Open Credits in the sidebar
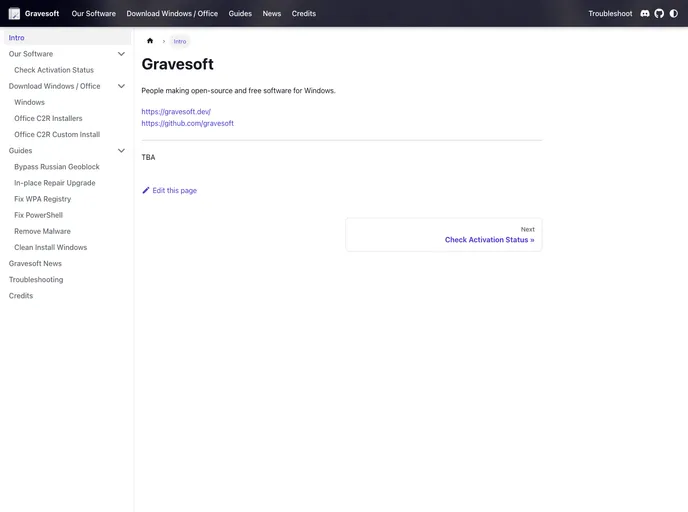688x512 pixels. [x=21, y=296]
